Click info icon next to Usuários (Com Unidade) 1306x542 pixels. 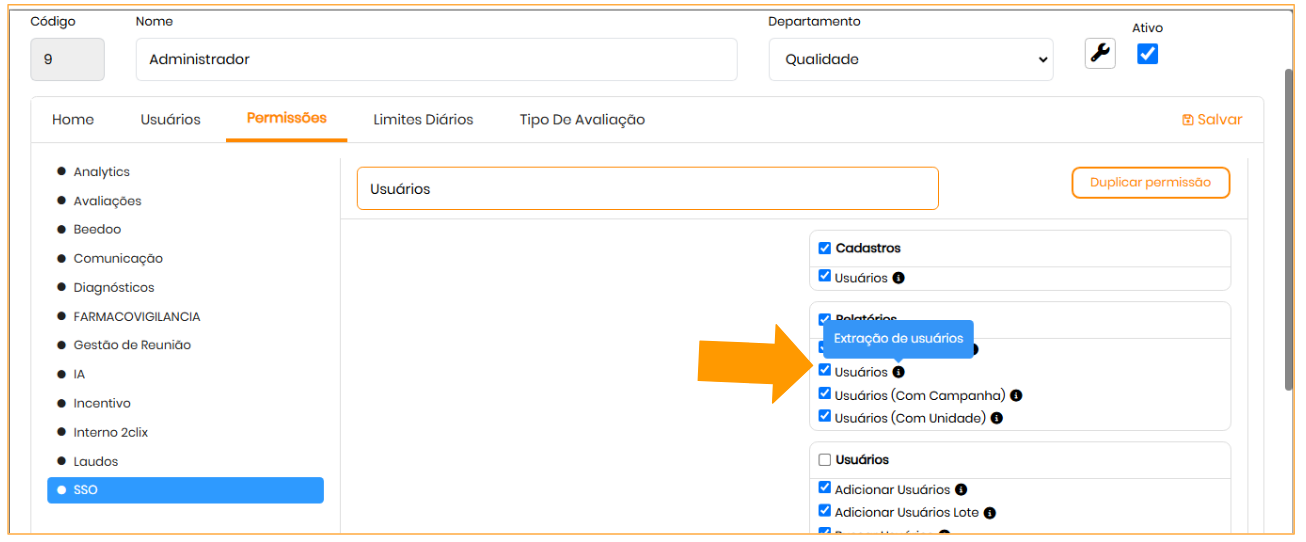(x=997, y=418)
